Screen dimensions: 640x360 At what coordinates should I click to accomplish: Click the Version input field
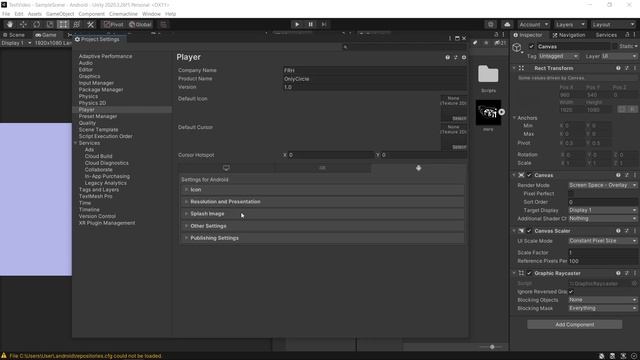click(x=375, y=87)
